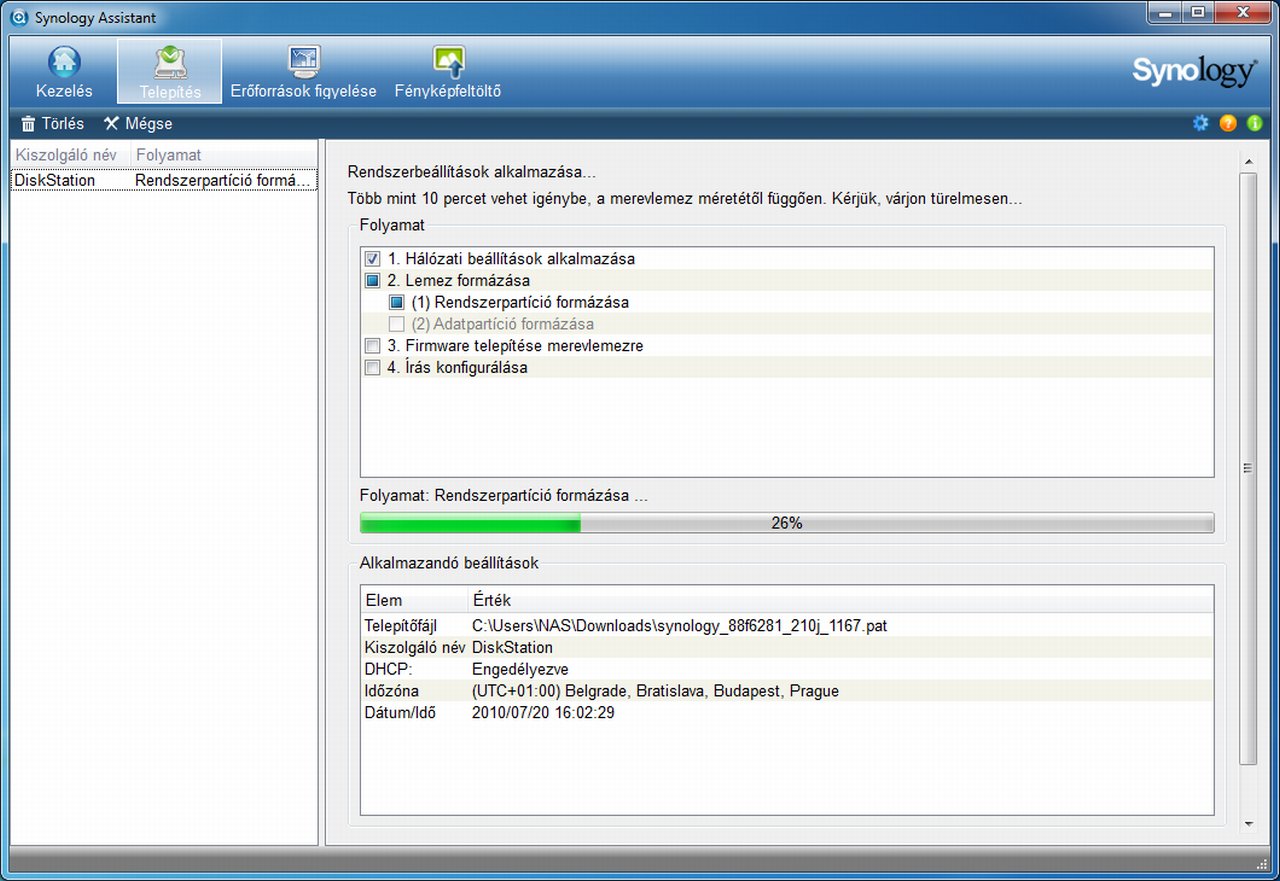Click the green info icon
This screenshot has width=1280, height=881.
pyautogui.click(x=1254, y=123)
